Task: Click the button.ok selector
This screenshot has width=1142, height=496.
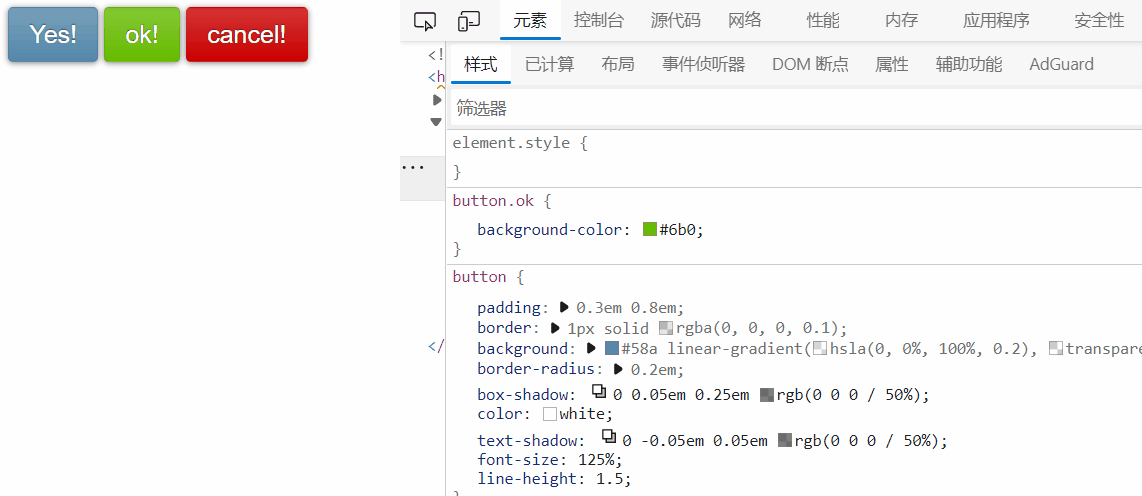Action: (493, 200)
